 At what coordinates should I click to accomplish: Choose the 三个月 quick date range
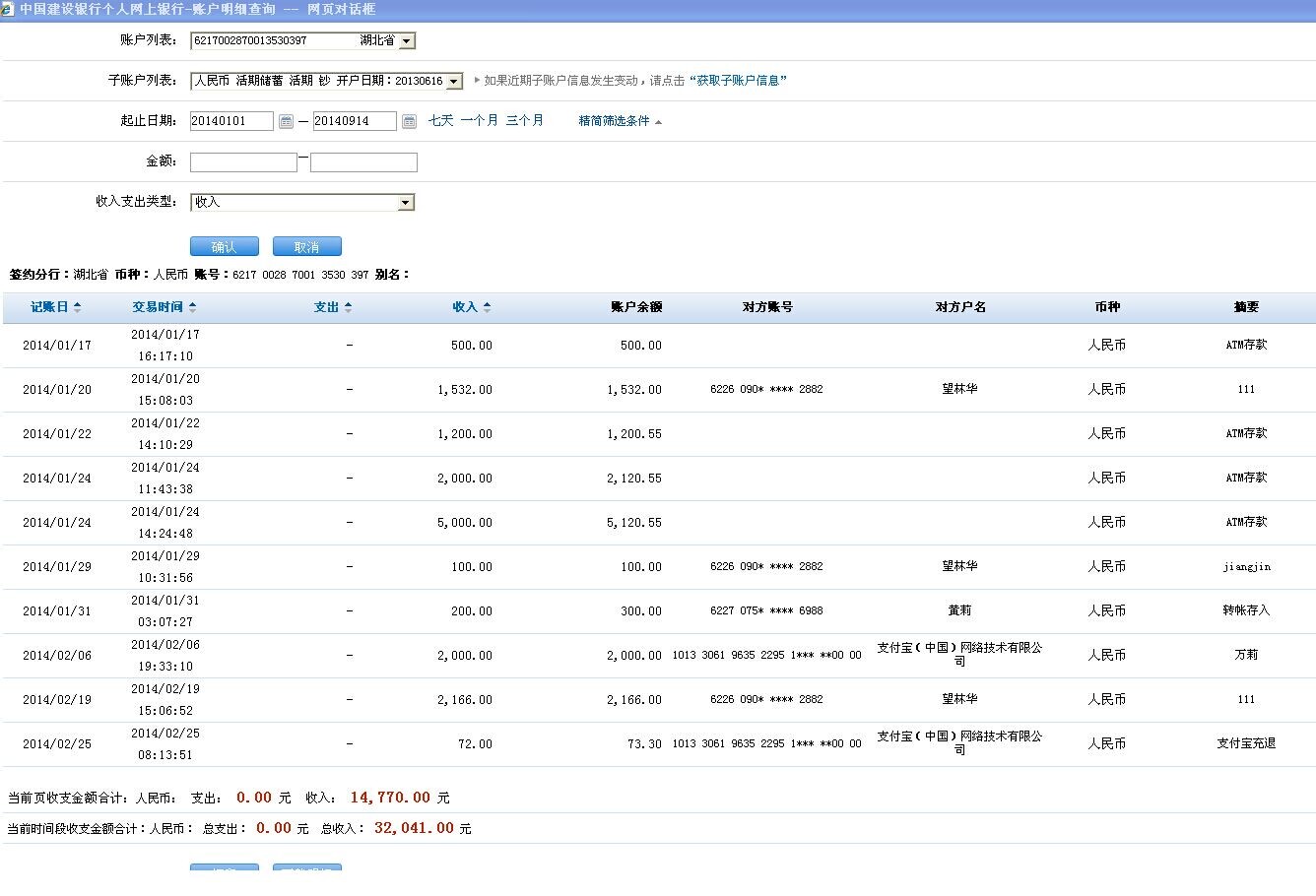click(x=524, y=120)
